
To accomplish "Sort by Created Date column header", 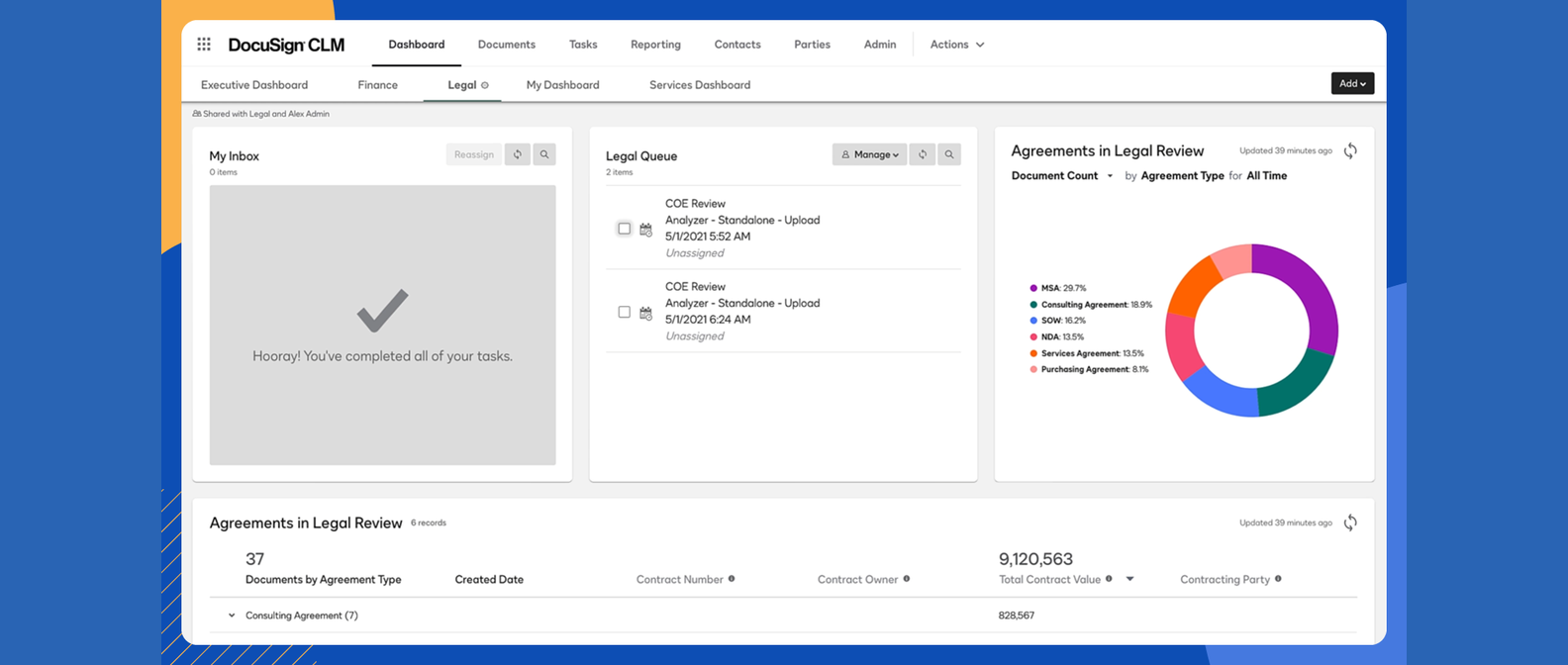I will coord(489,580).
